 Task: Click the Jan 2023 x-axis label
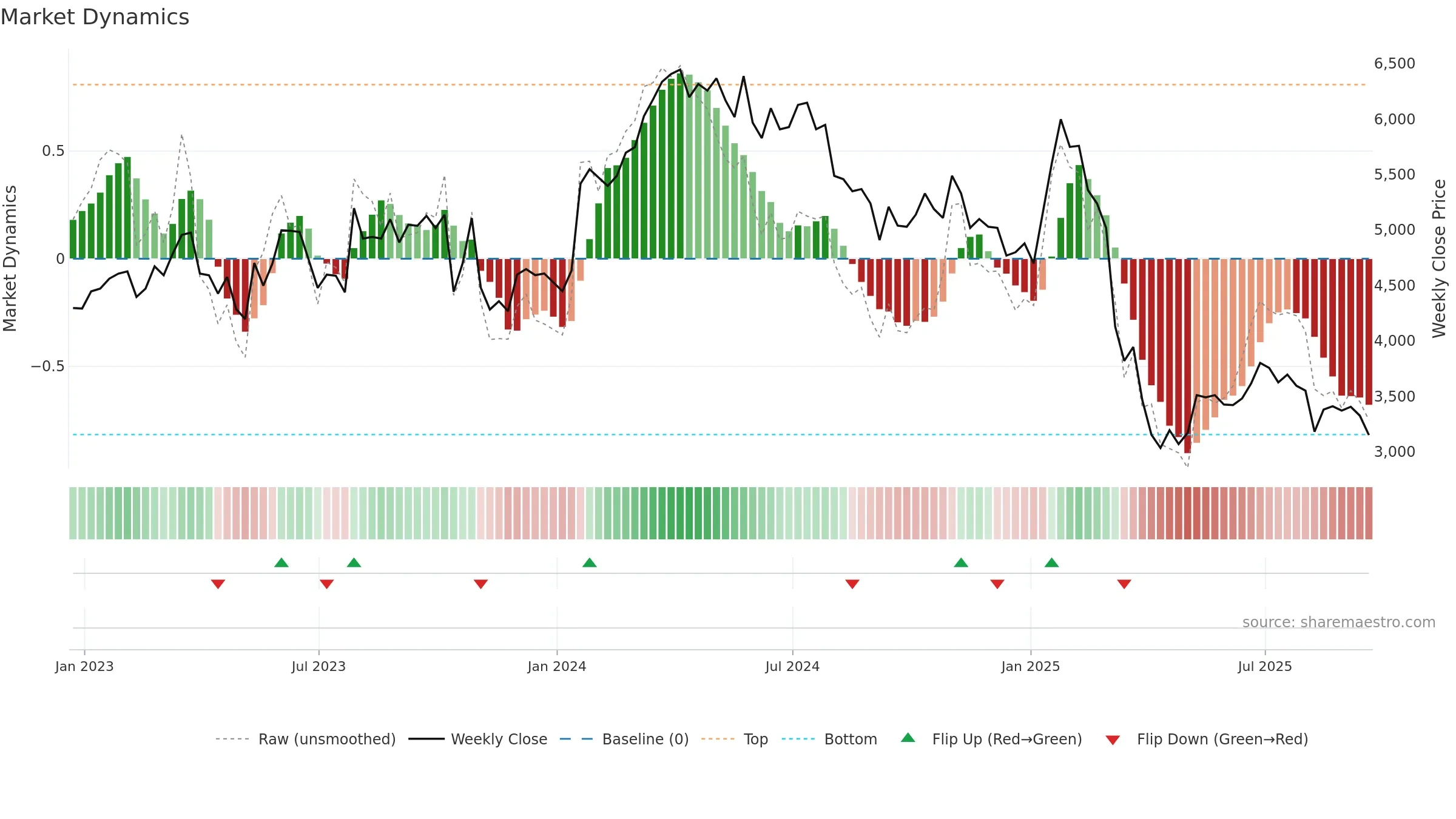[84, 666]
